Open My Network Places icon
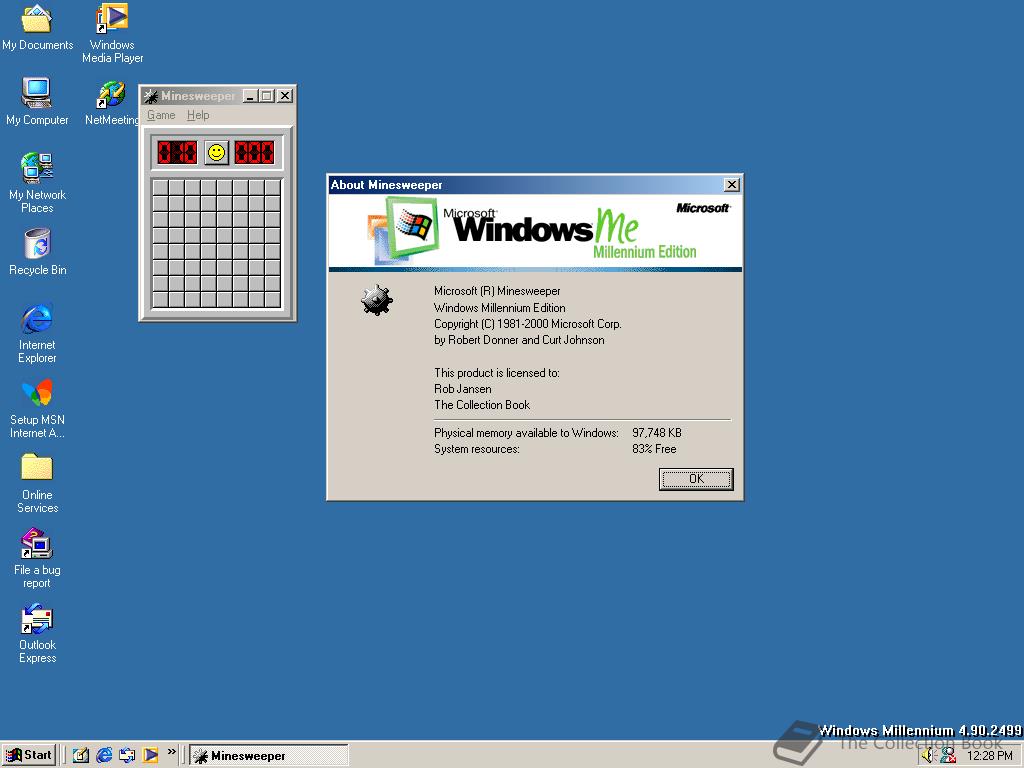This screenshot has height=768, width=1024. click(x=37, y=182)
